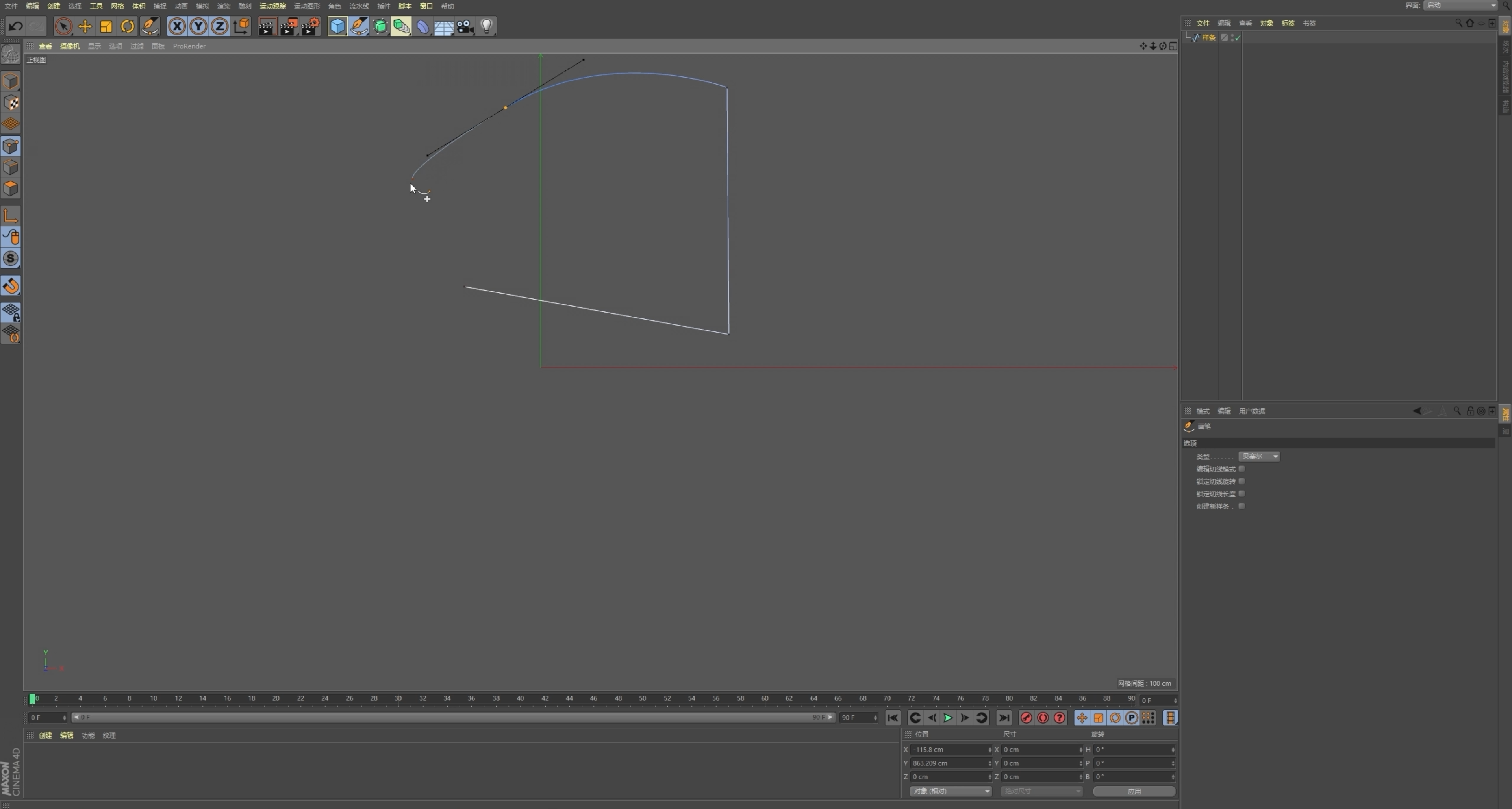Open the Camera objects icon
The width and height of the screenshot is (1512, 809).
coord(465,26)
